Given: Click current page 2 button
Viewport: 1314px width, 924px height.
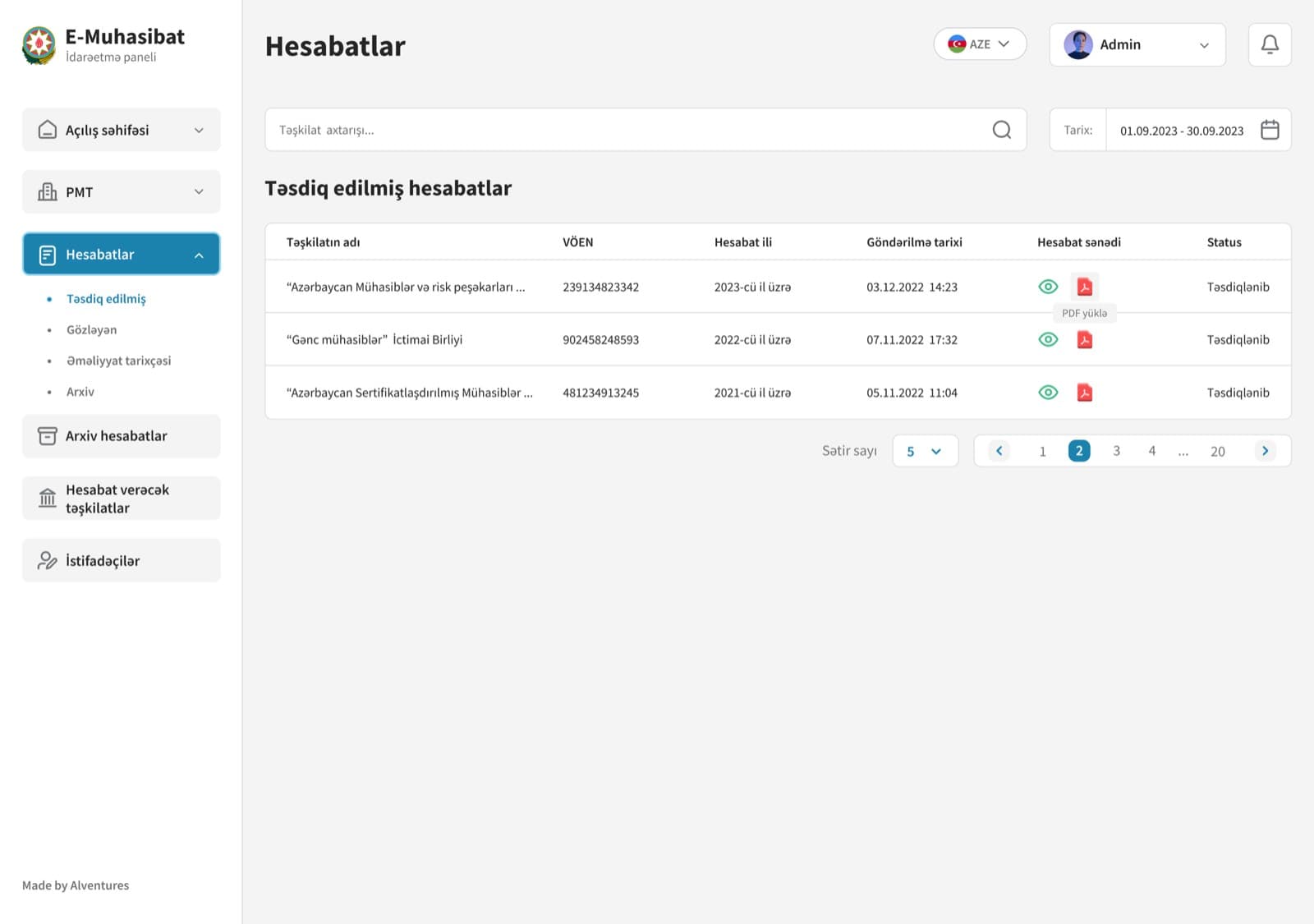Looking at the screenshot, I should (x=1079, y=451).
